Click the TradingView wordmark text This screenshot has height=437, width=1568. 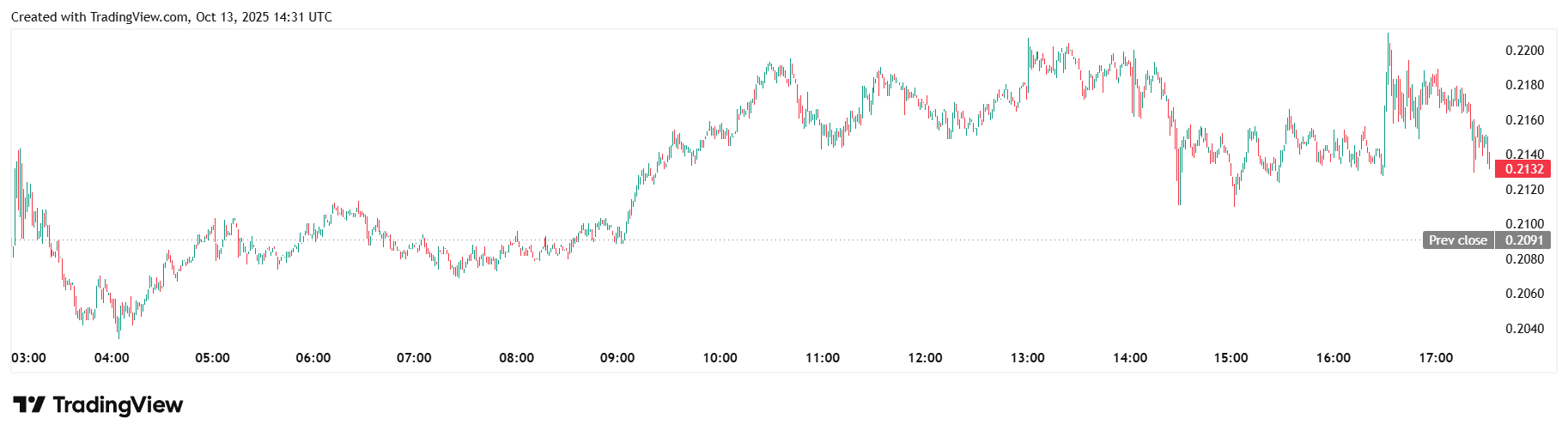tap(118, 404)
